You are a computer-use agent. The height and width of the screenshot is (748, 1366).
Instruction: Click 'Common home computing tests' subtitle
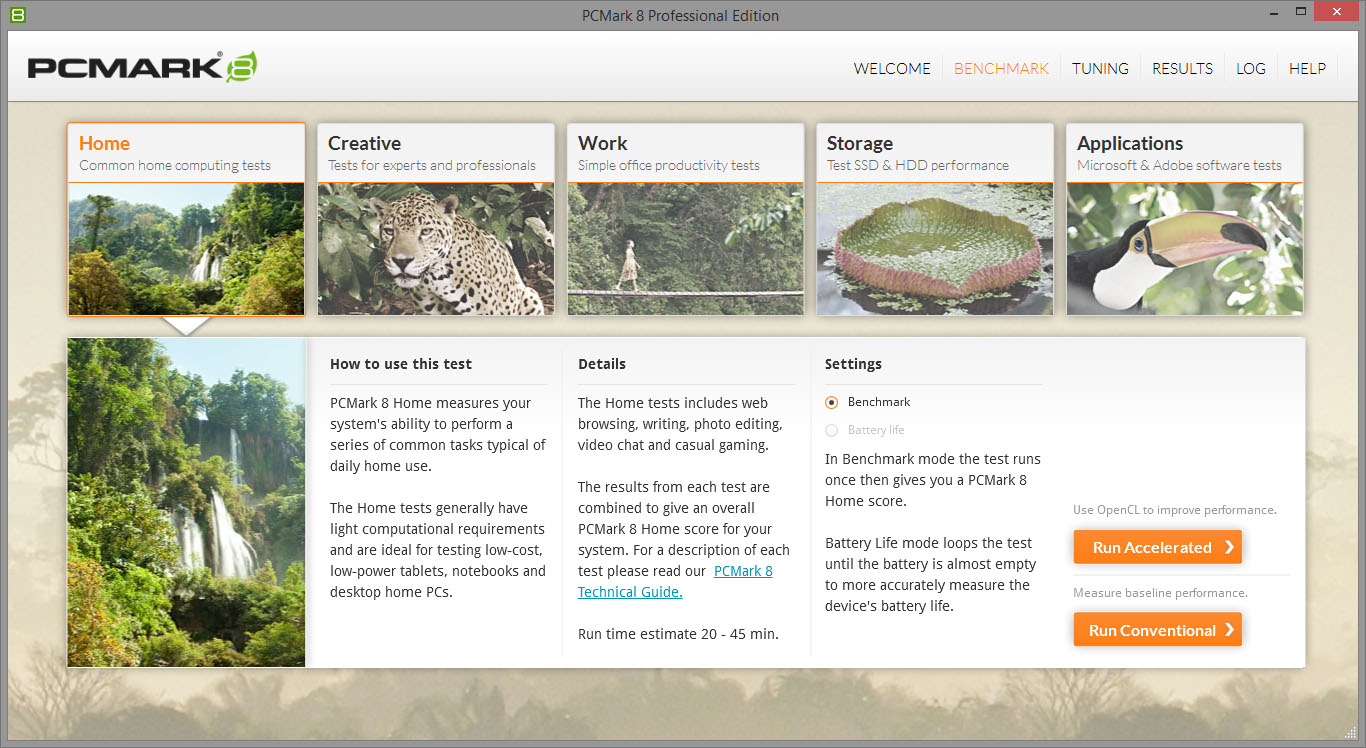[175, 166]
